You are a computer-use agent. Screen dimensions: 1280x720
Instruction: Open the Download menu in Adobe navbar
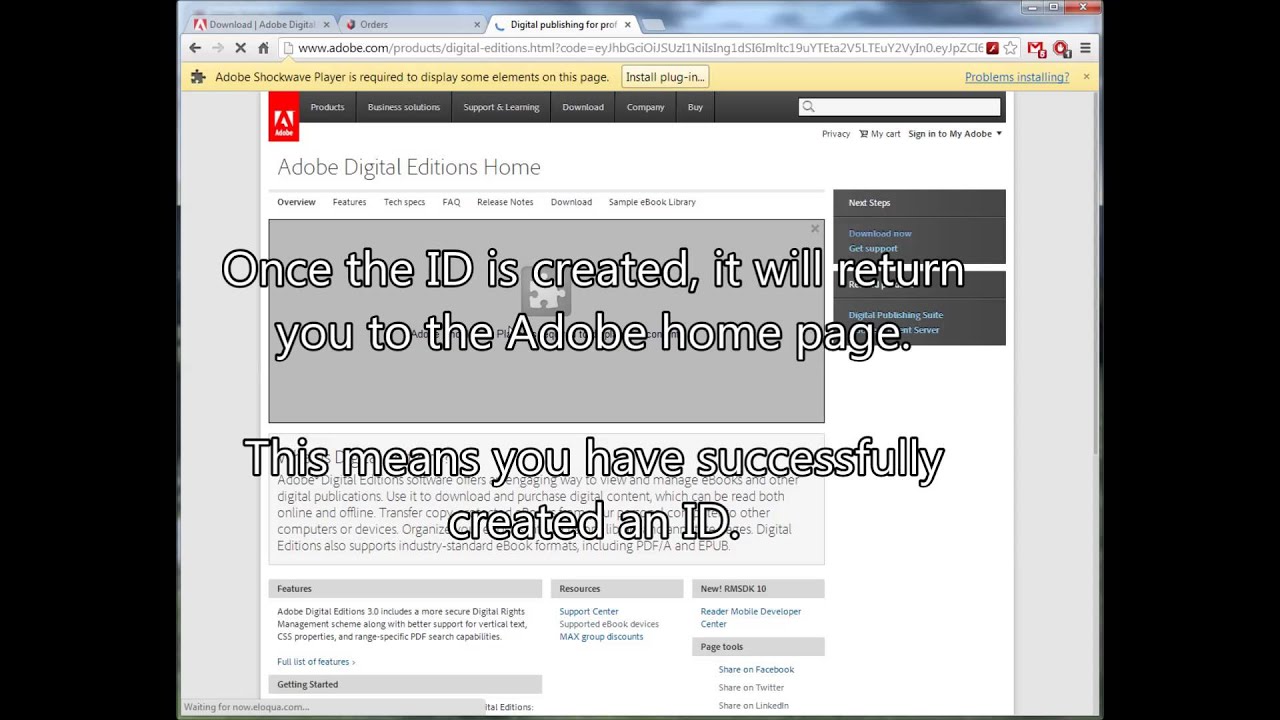pos(583,107)
